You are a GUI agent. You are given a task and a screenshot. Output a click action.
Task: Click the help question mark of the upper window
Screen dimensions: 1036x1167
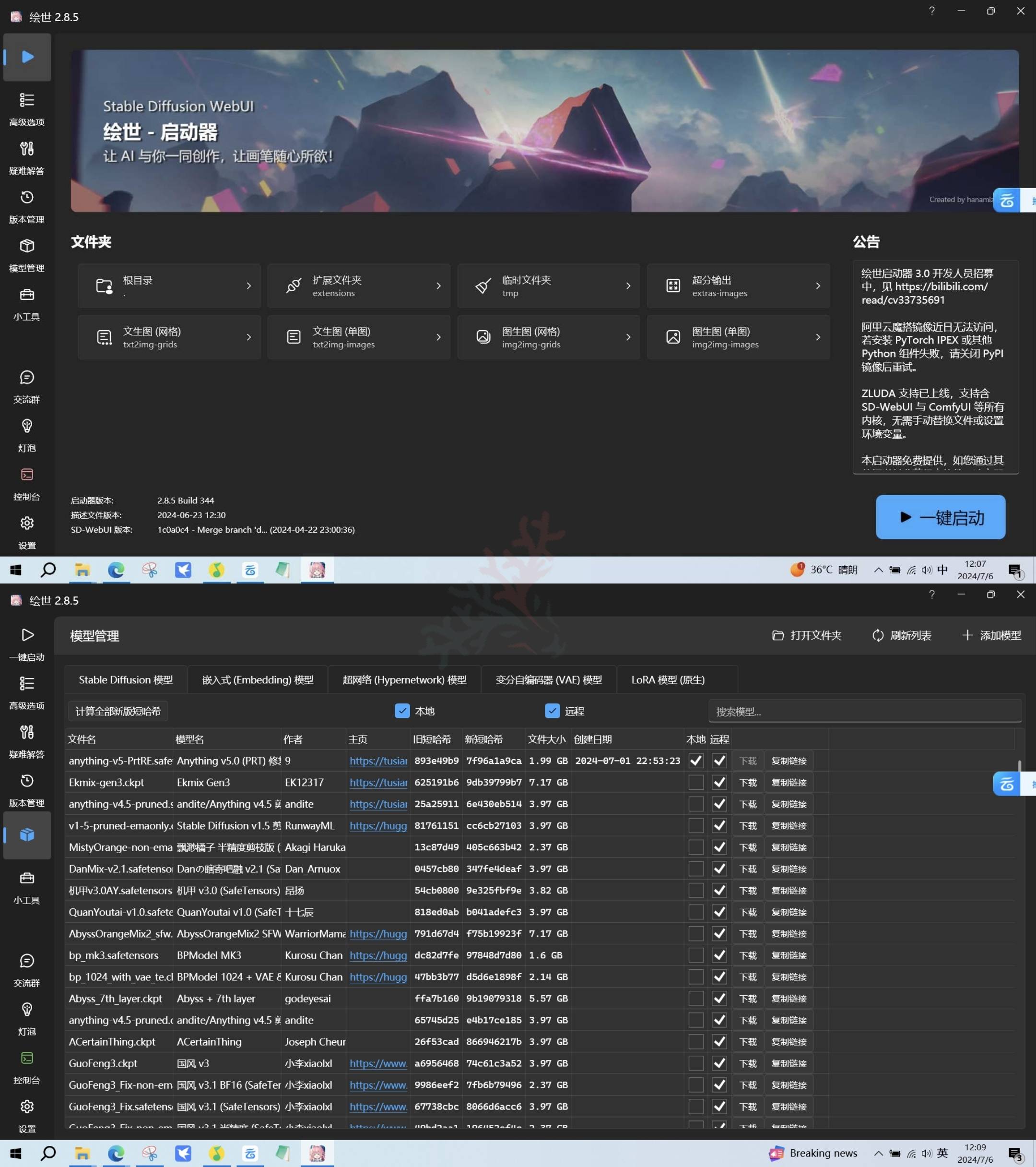pos(931,11)
